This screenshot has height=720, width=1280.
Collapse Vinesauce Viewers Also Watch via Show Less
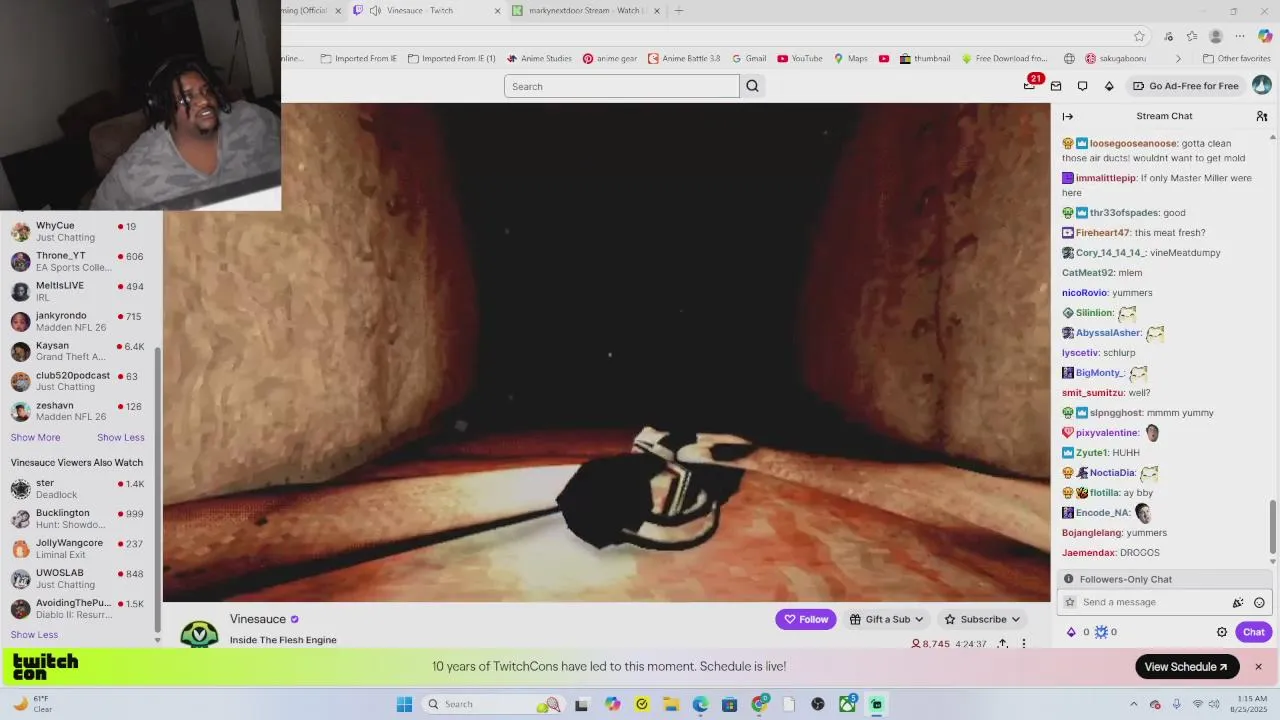point(34,635)
